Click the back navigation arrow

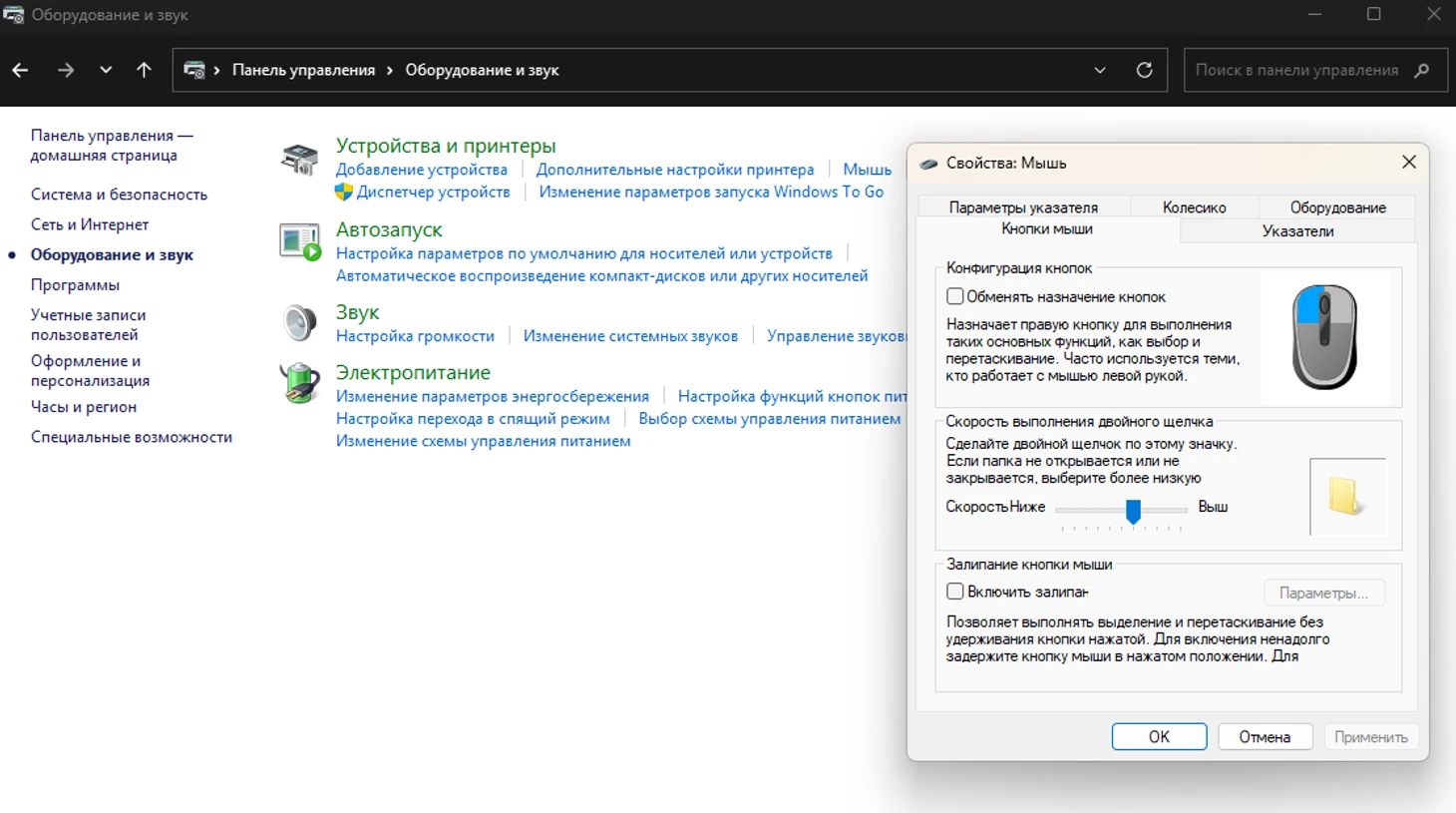pos(20,70)
